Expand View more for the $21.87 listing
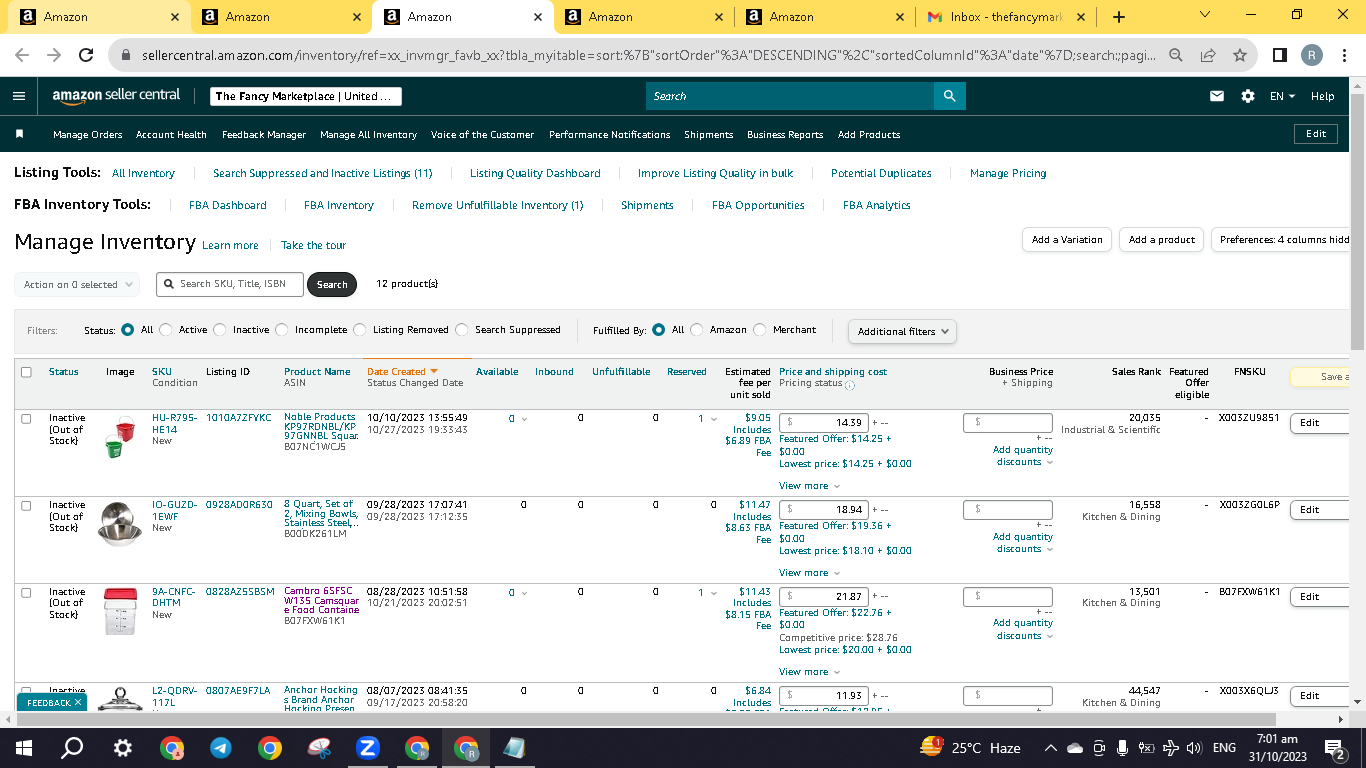 click(809, 672)
